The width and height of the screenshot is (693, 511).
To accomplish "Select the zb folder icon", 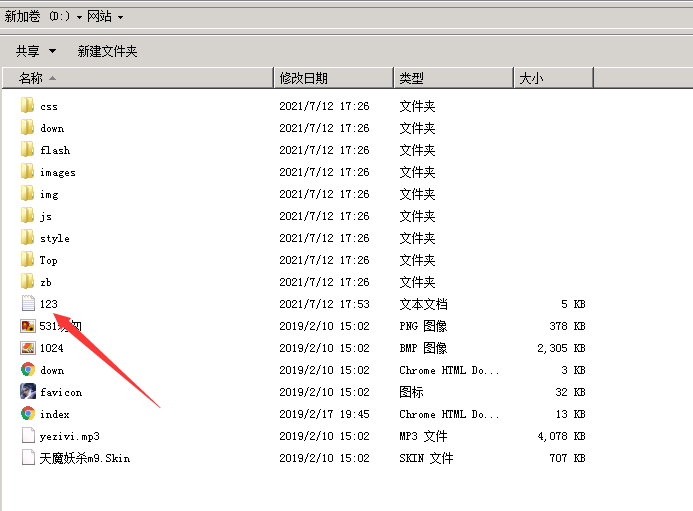I will coord(27,281).
